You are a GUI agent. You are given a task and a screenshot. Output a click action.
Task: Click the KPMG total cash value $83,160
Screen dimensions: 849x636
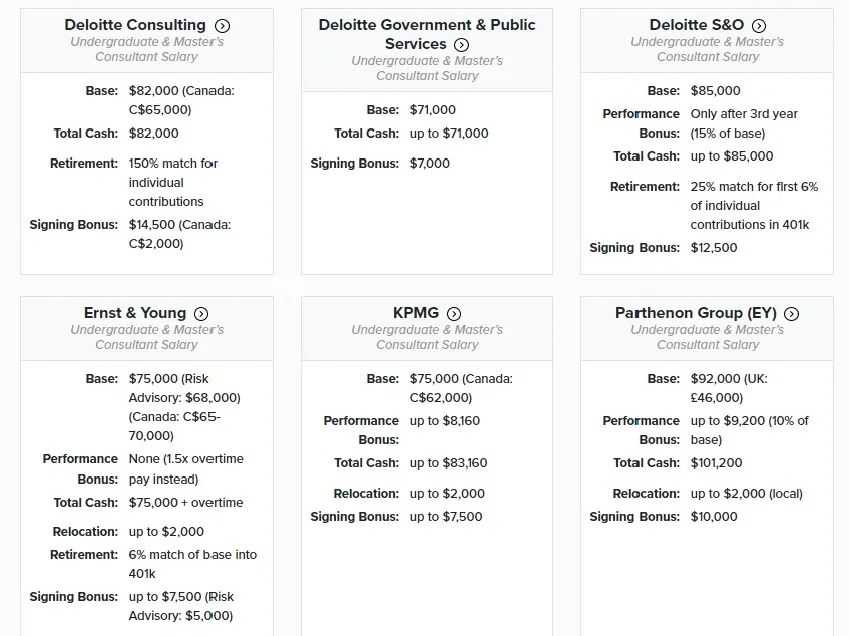(x=449, y=463)
